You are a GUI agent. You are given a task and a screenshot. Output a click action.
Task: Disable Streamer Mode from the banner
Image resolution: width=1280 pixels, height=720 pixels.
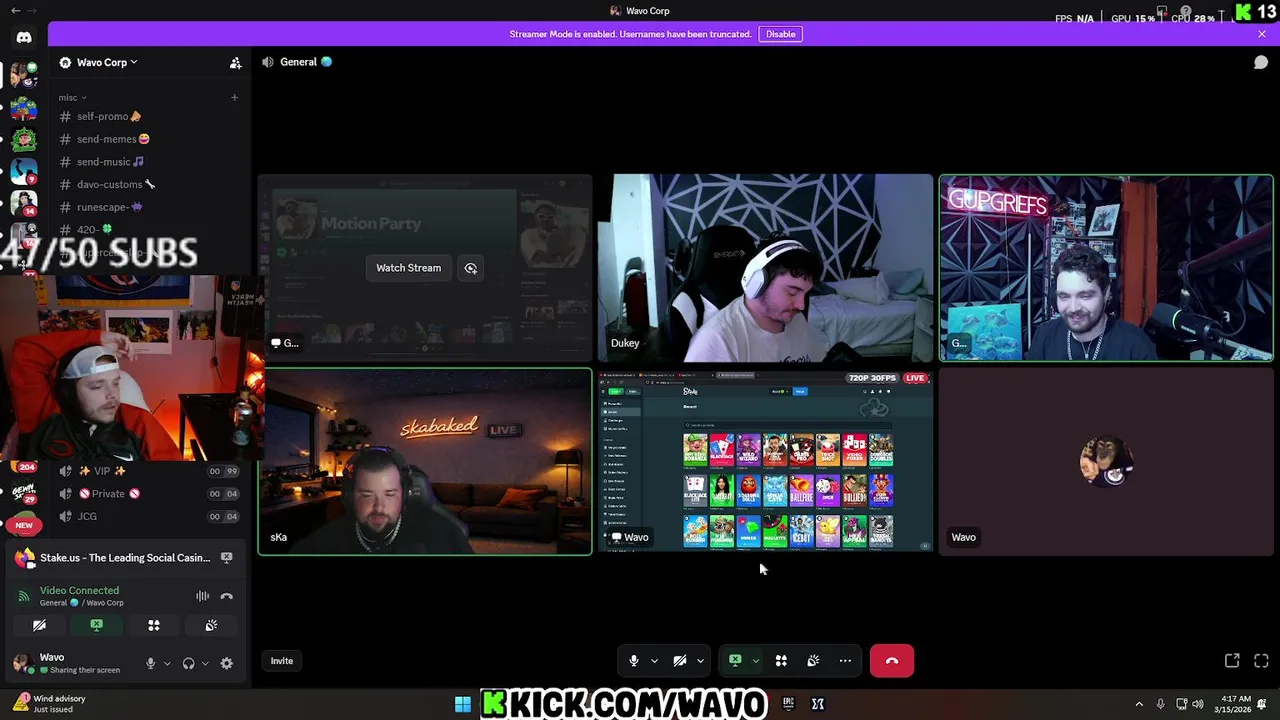tap(781, 34)
